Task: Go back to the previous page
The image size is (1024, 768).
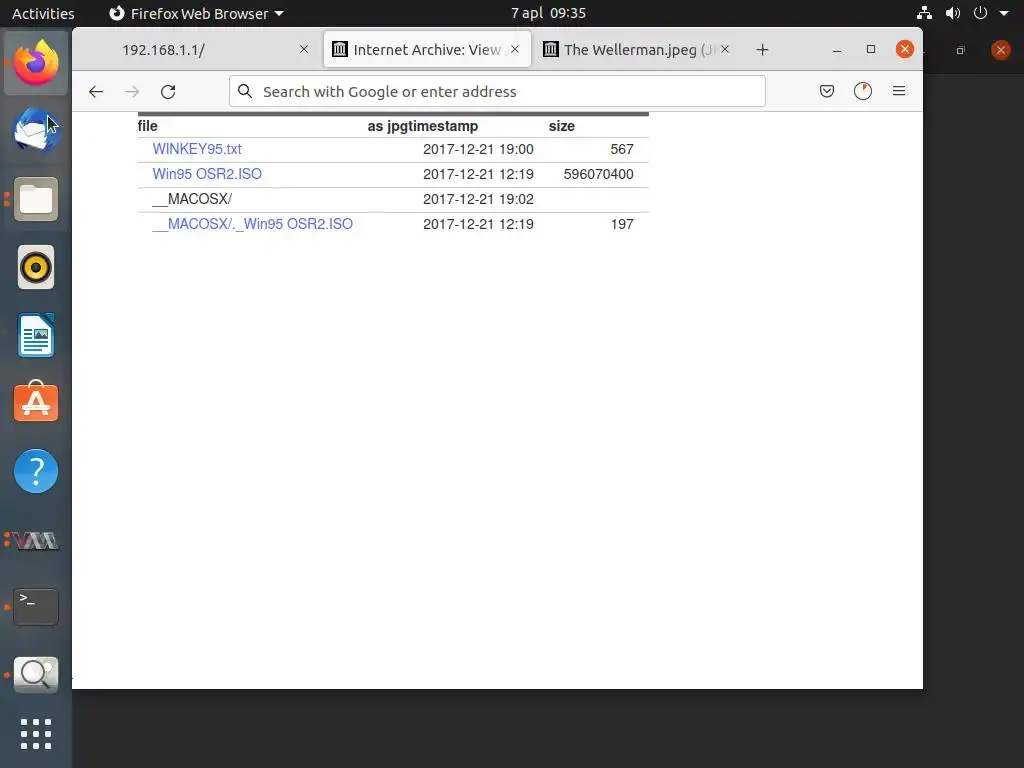Action: [x=96, y=91]
